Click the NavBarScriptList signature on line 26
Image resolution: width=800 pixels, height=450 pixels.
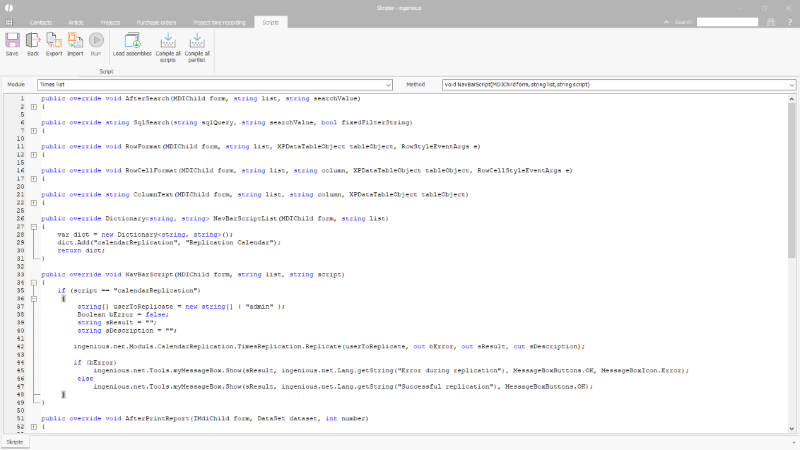click(x=215, y=218)
